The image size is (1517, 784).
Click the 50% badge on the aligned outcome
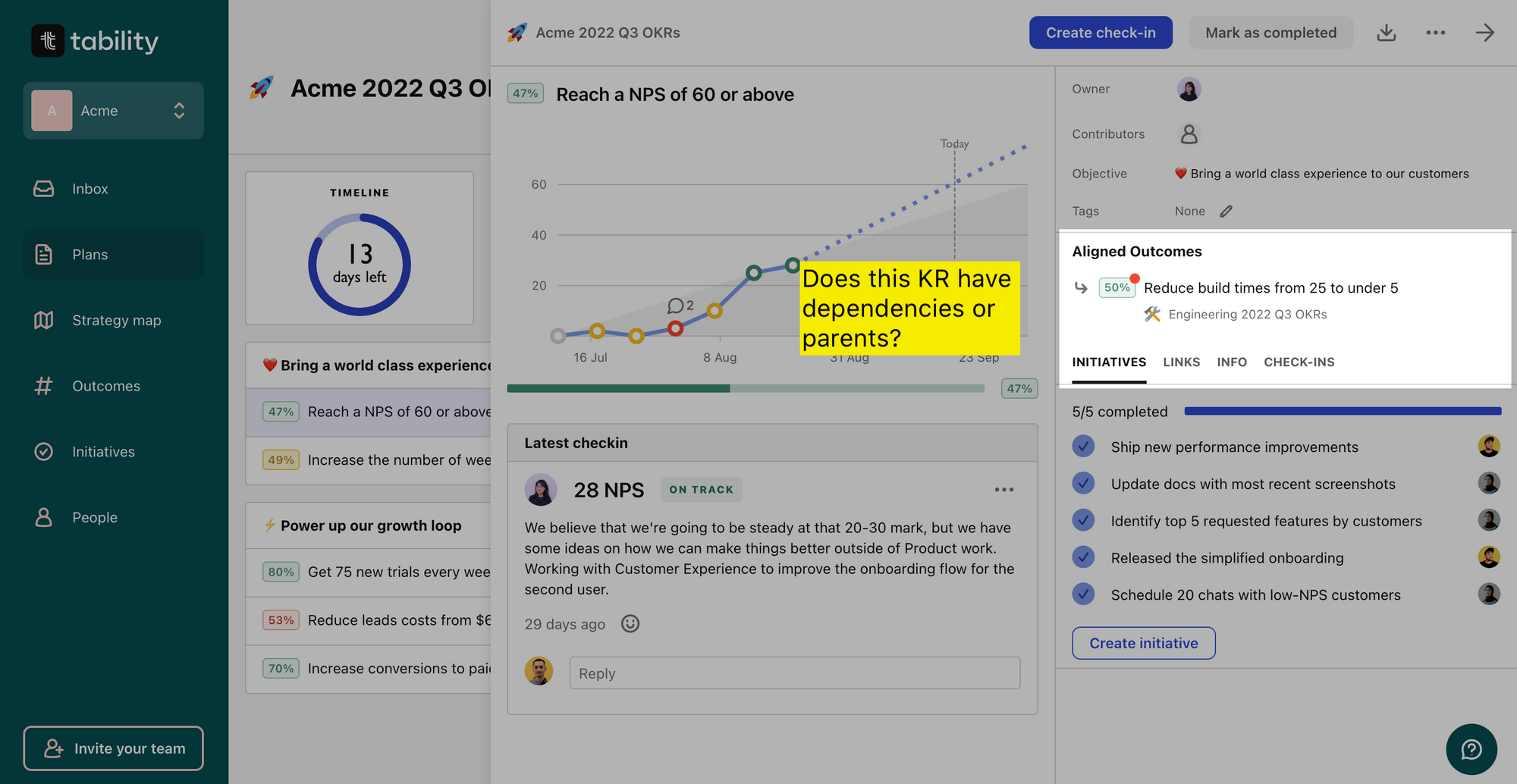[1117, 288]
